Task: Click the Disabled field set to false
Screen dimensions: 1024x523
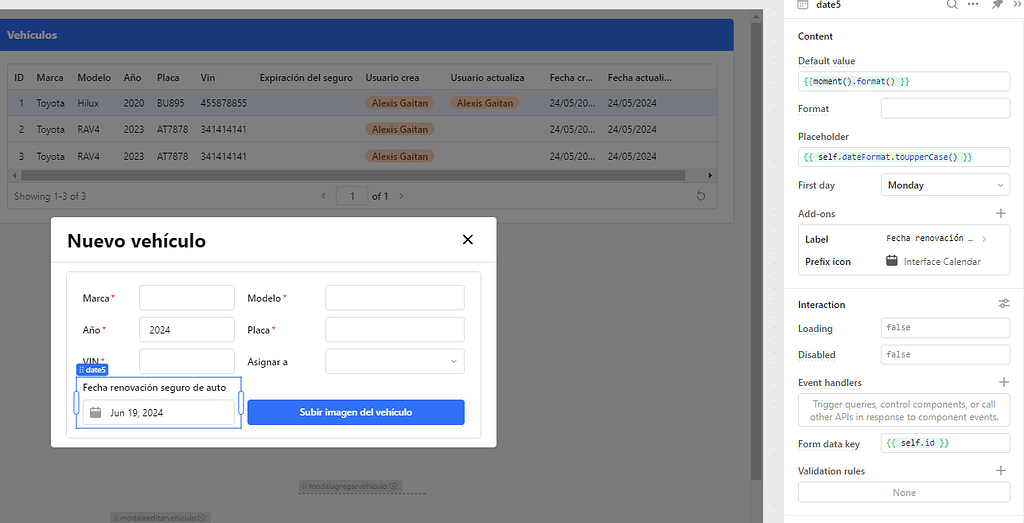Action: (x=945, y=355)
